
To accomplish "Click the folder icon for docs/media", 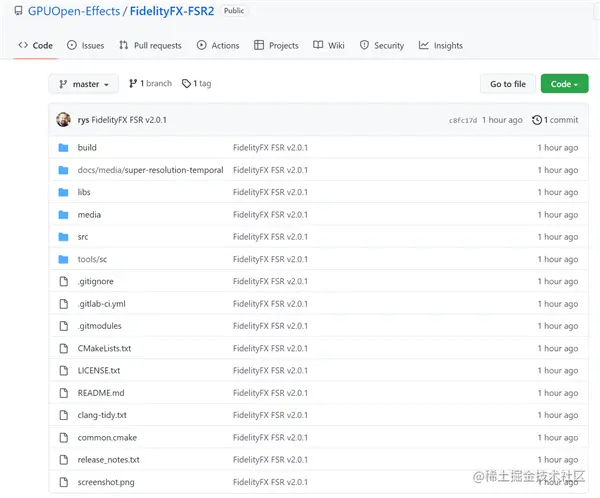I will 64,170.
